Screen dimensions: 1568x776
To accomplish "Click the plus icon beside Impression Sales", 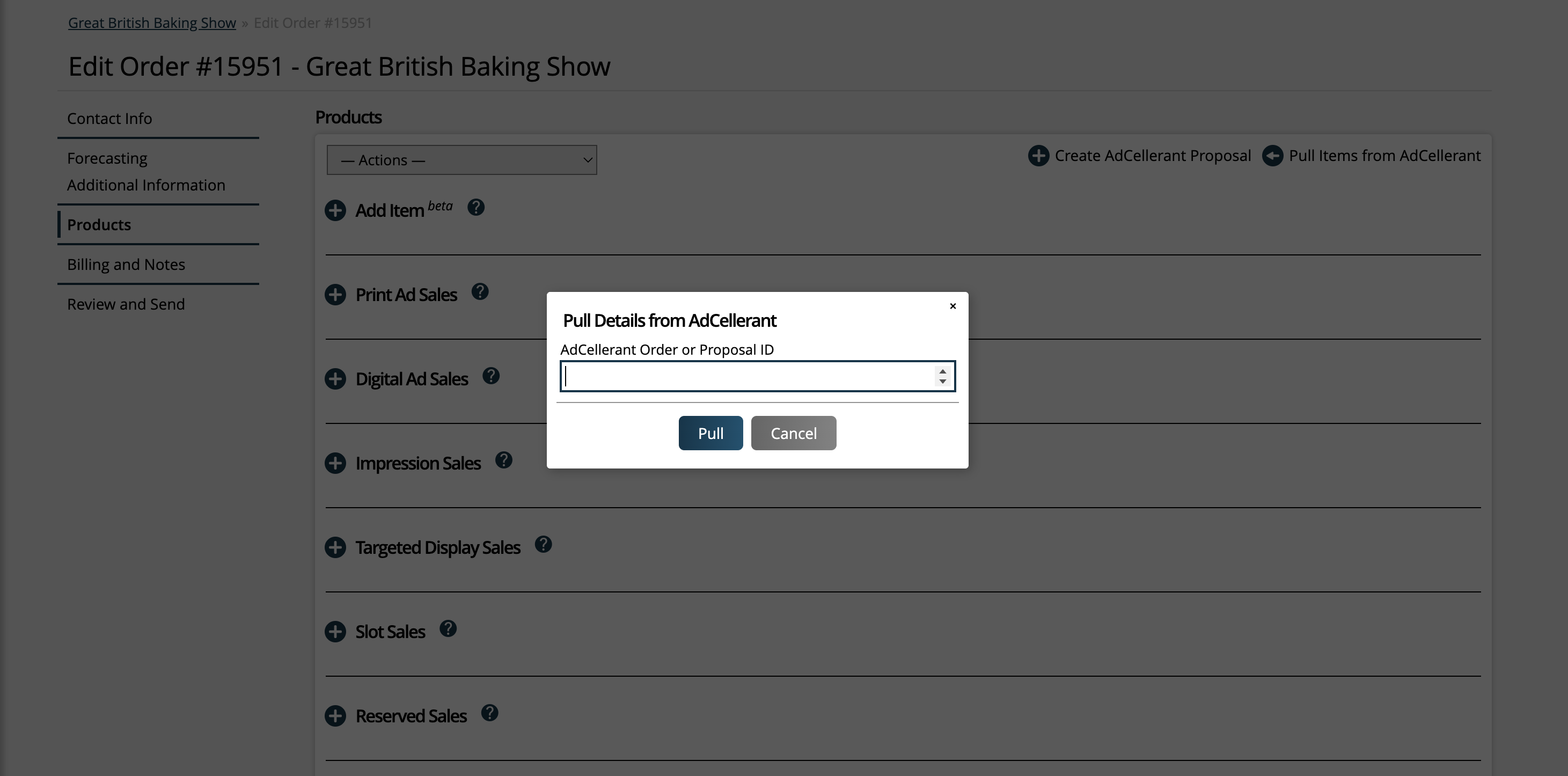I will [335, 463].
